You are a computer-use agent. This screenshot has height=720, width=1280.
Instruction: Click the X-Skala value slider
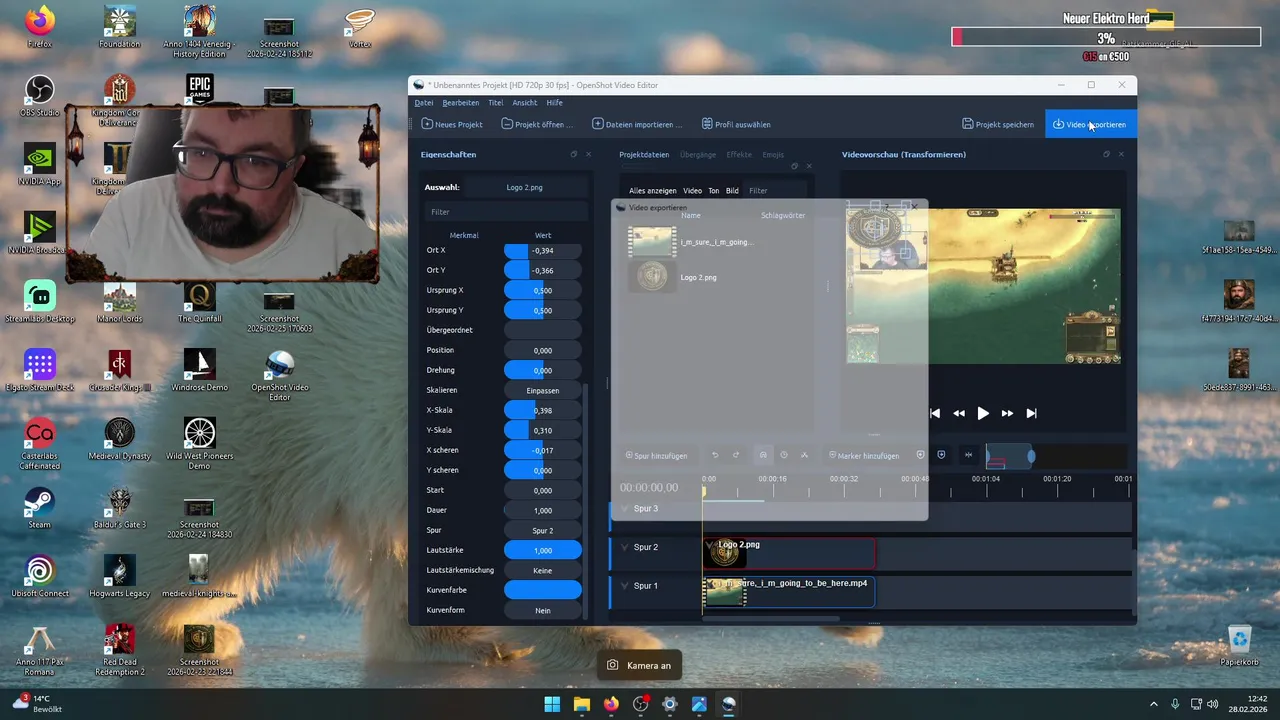(543, 410)
